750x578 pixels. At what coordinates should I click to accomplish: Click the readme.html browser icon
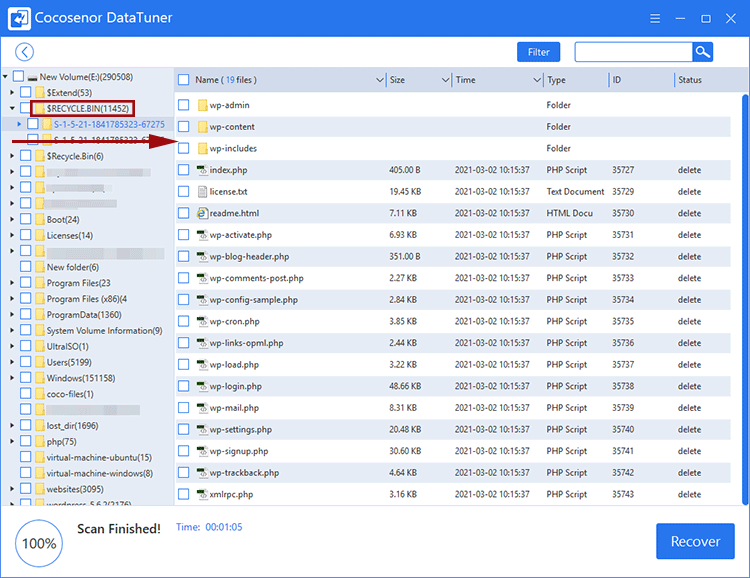[x=202, y=213]
